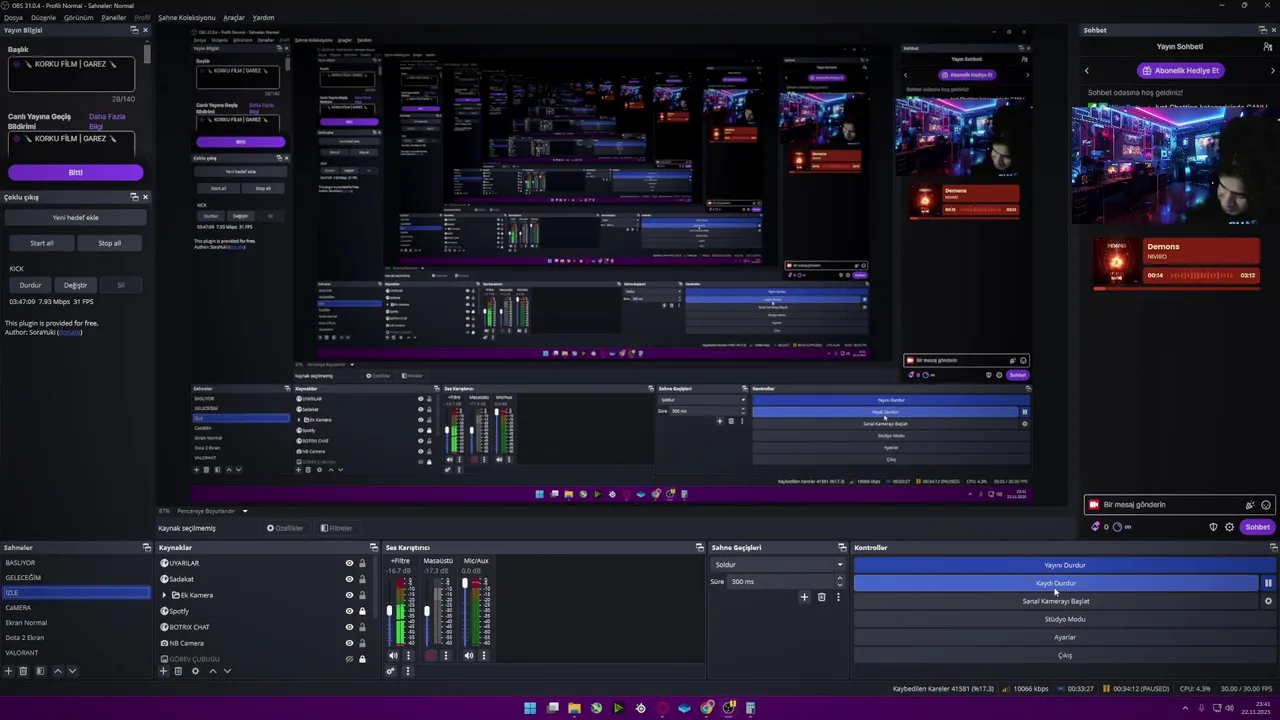Open emoji picker in chat input
The height and width of the screenshot is (720, 1280).
[x=1266, y=505]
